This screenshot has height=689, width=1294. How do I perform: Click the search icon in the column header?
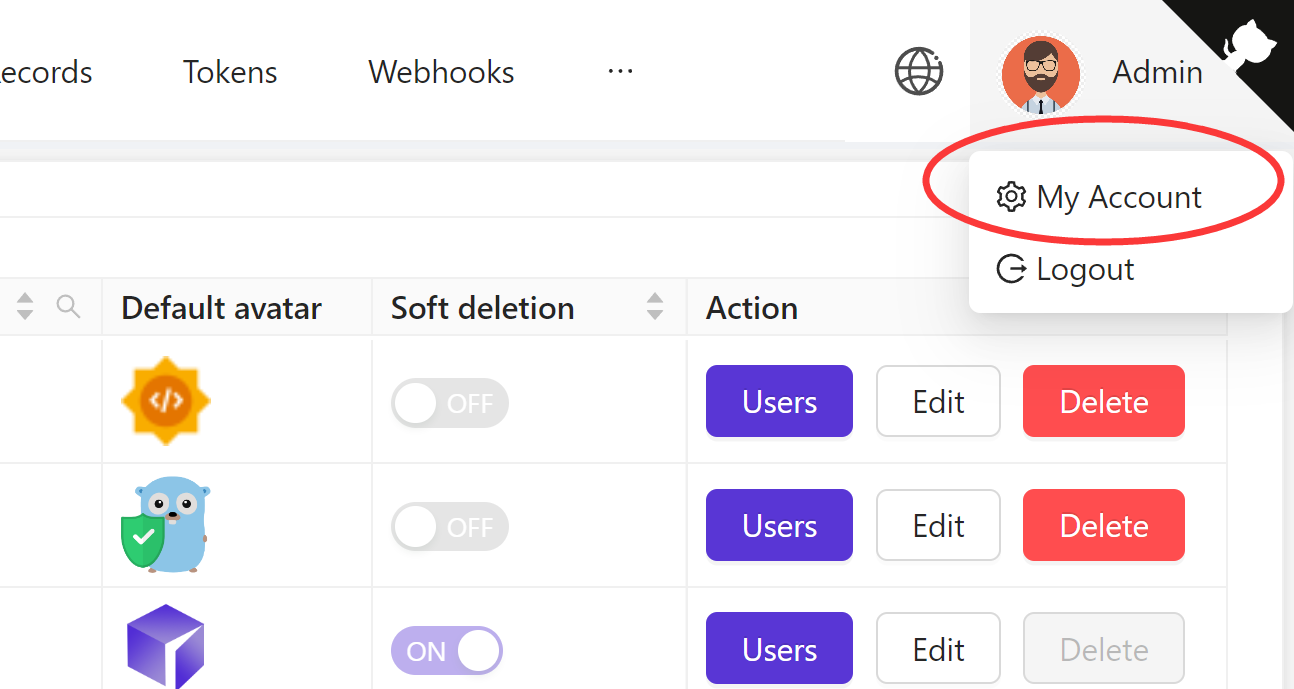pyautogui.click(x=67, y=307)
